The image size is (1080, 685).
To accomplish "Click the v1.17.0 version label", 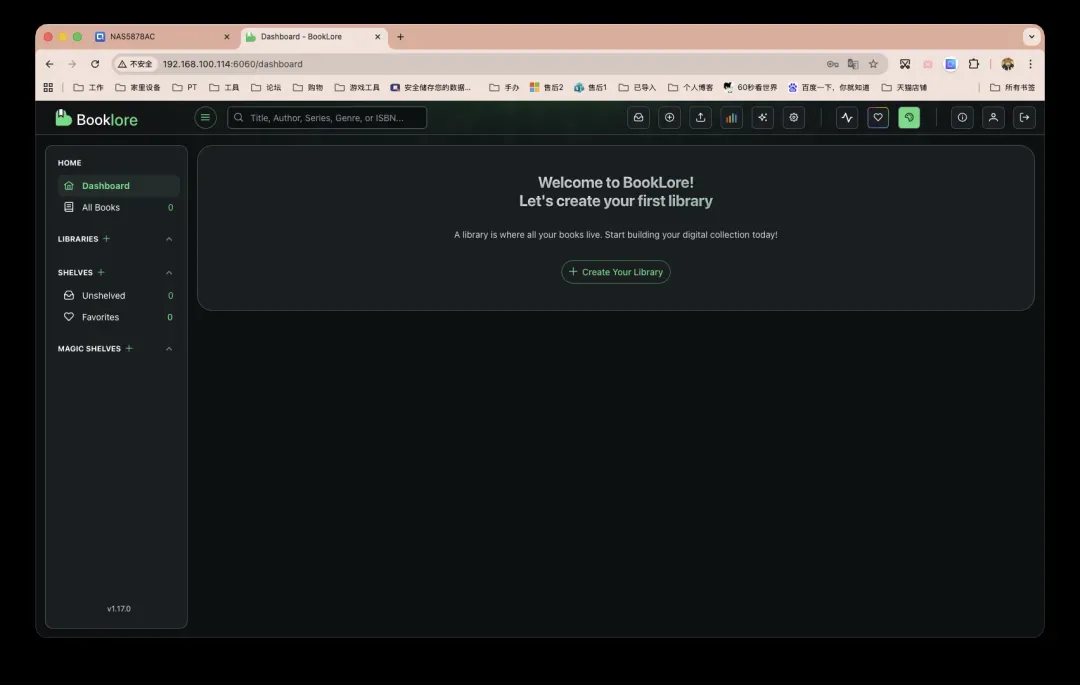I will point(118,609).
